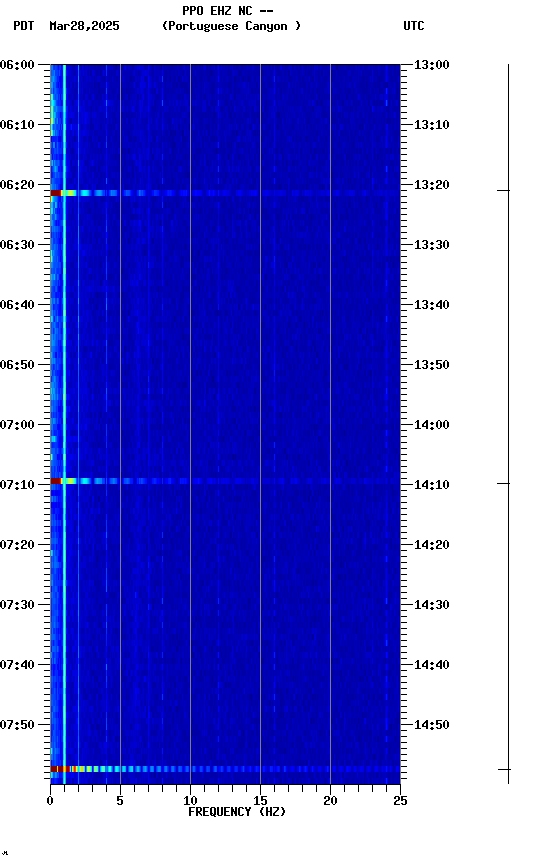Click the '07:20' PDT time label
552x864 pixels.
tap(17, 546)
